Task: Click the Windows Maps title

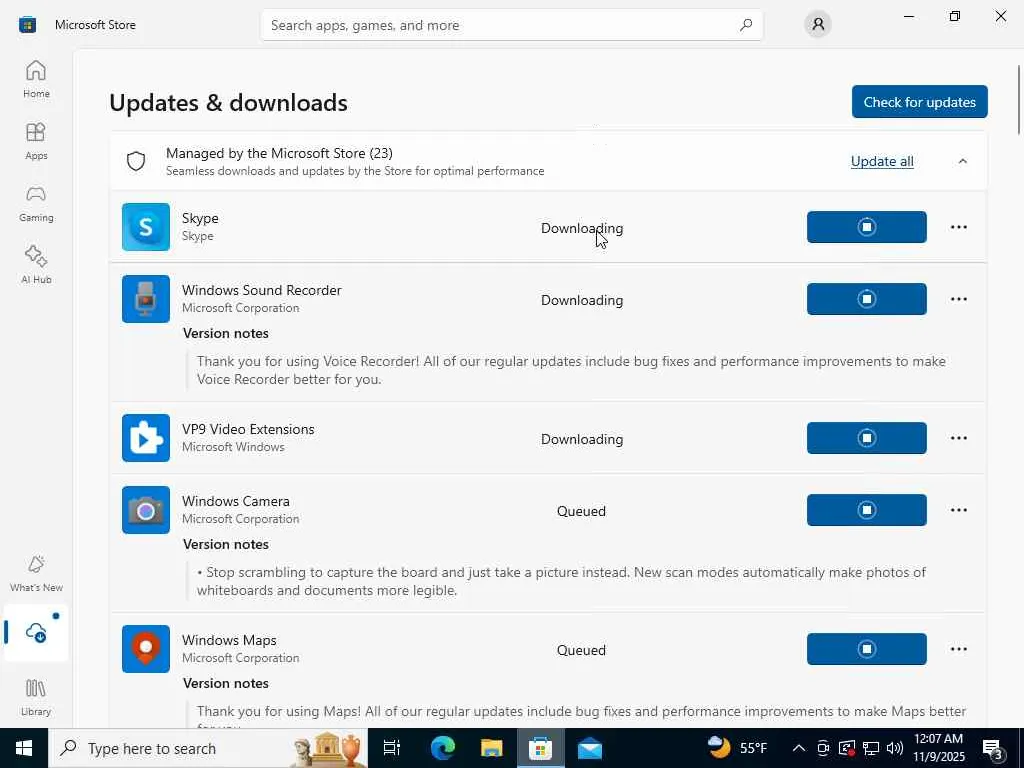Action: [229, 640]
